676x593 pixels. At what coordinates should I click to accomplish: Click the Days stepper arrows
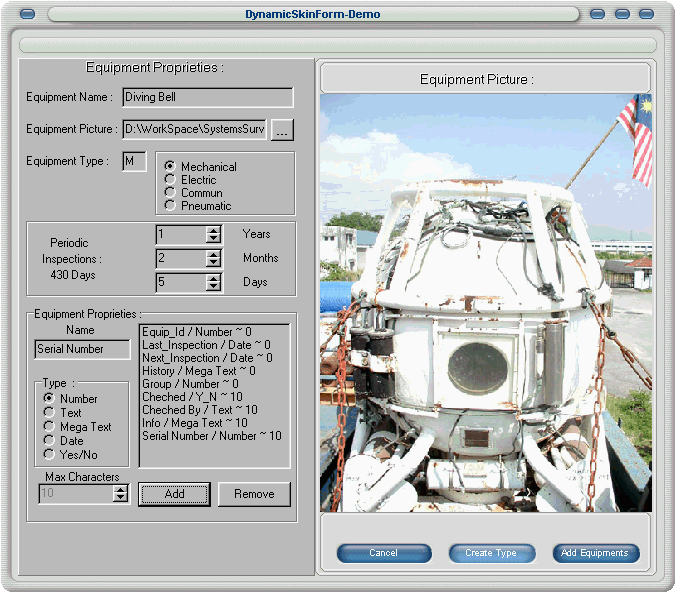pyautogui.click(x=213, y=282)
